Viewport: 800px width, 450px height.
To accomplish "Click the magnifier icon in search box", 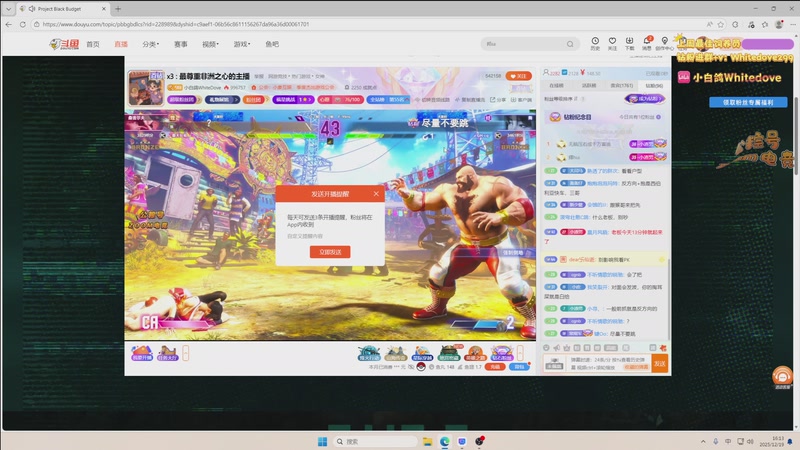I will click(x=570, y=44).
